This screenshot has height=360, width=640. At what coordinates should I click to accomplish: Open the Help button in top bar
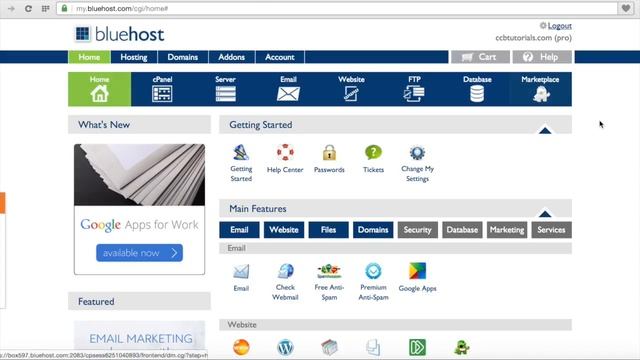point(542,57)
